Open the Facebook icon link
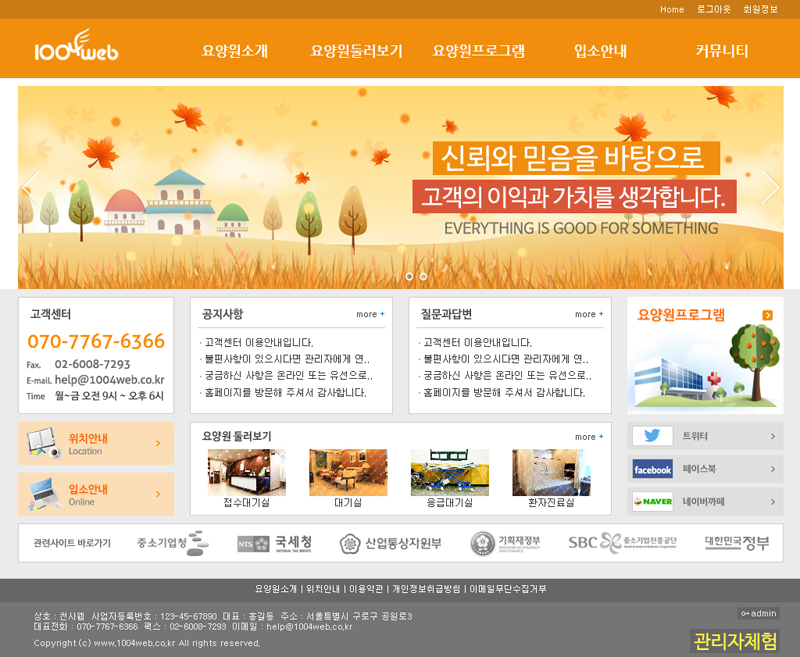The height and width of the screenshot is (657, 800). click(652, 469)
